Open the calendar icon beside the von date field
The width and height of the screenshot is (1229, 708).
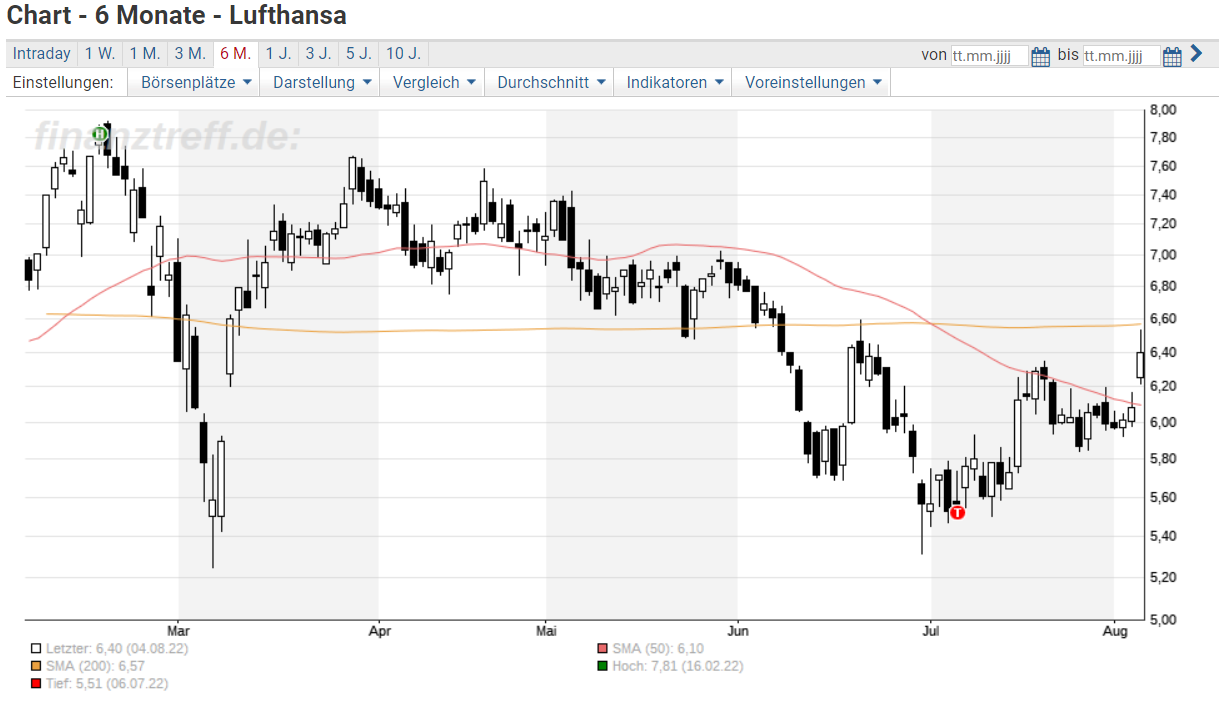click(1040, 55)
